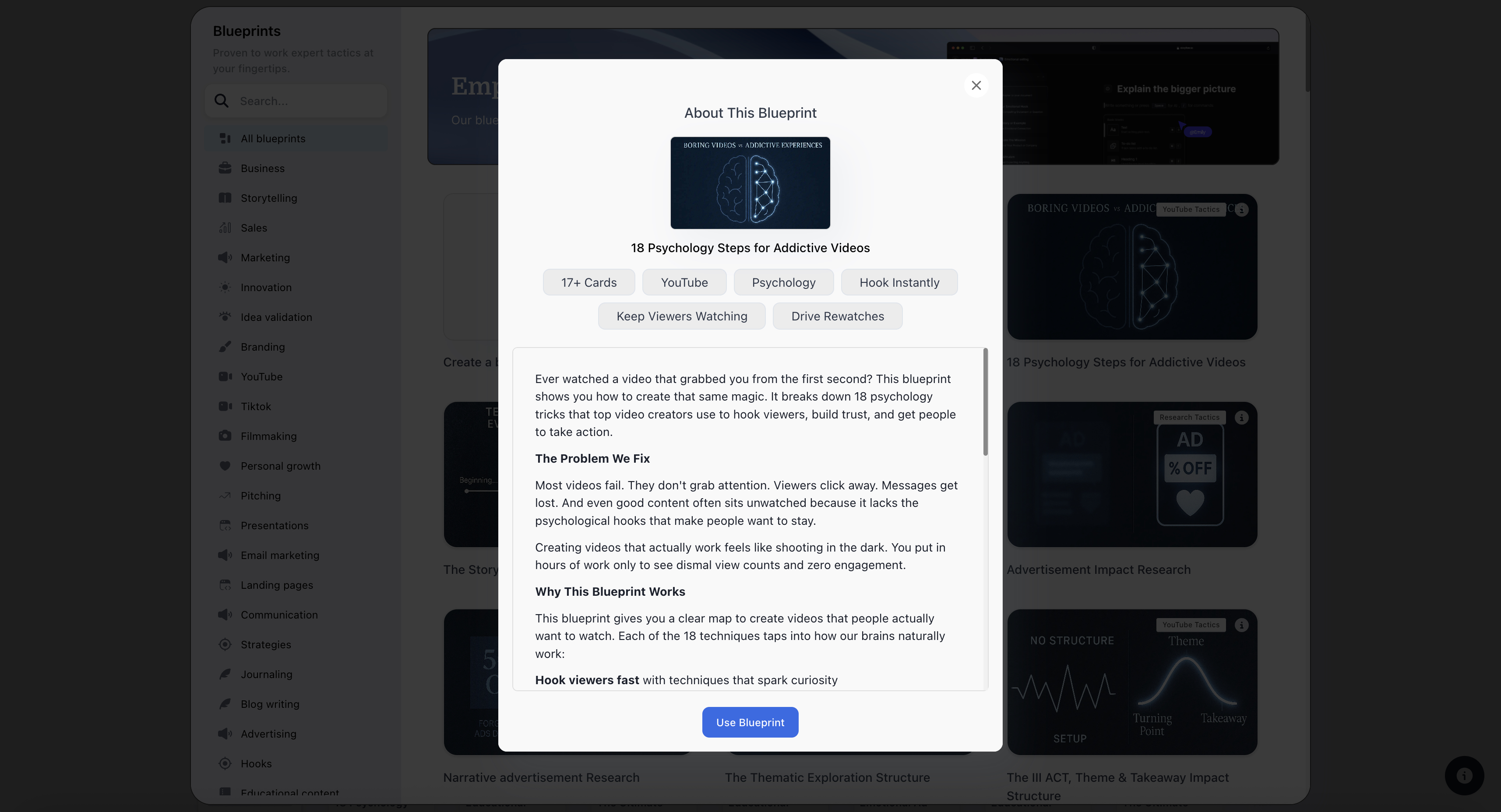This screenshot has height=812, width=1501.
Task: Select the Branding pen icon
Action: click(226, 347)
